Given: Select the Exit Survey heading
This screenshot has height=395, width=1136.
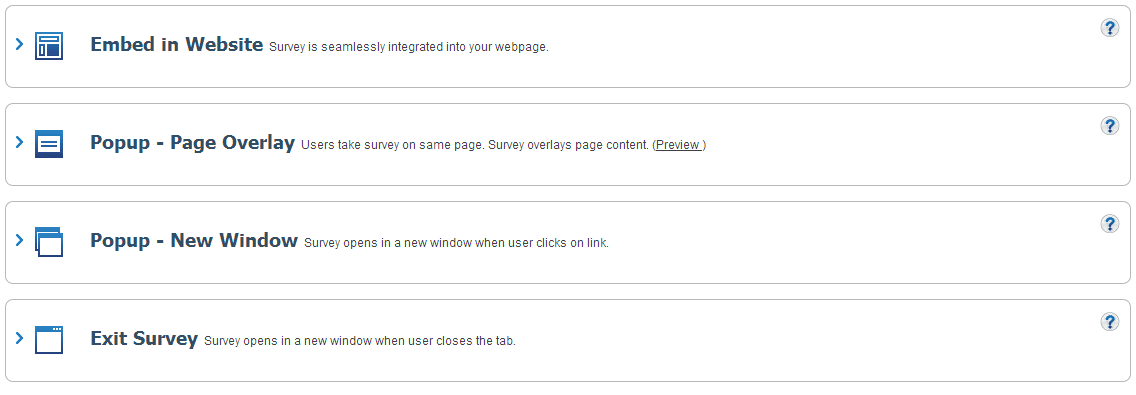Looking at the screenshot, I should click(x=143, y=338).
